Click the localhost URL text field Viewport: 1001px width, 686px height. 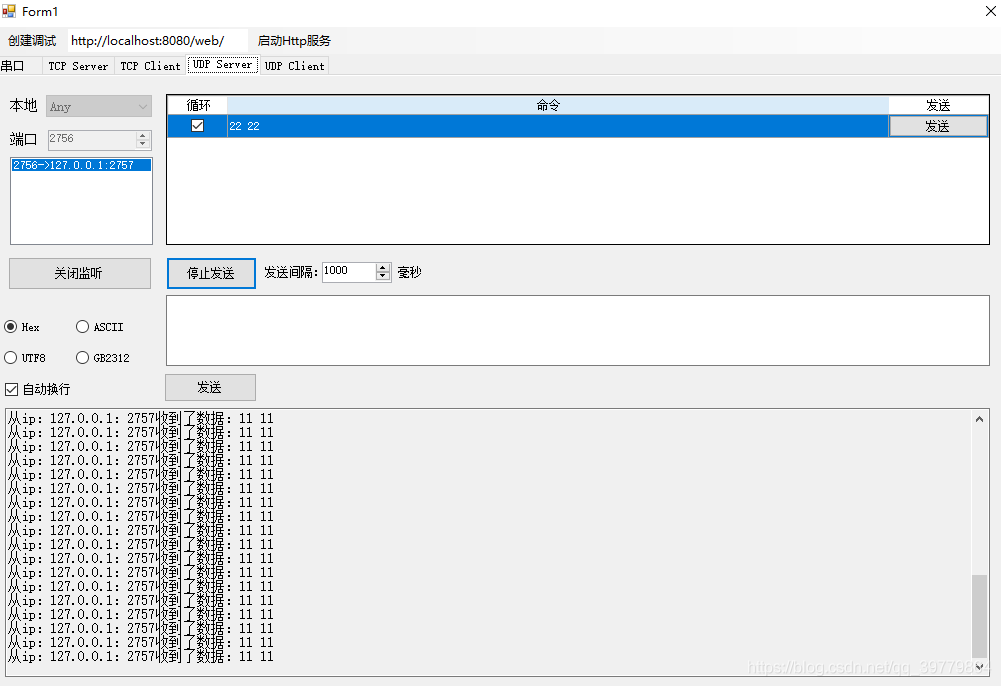click(x=157, y=41)
